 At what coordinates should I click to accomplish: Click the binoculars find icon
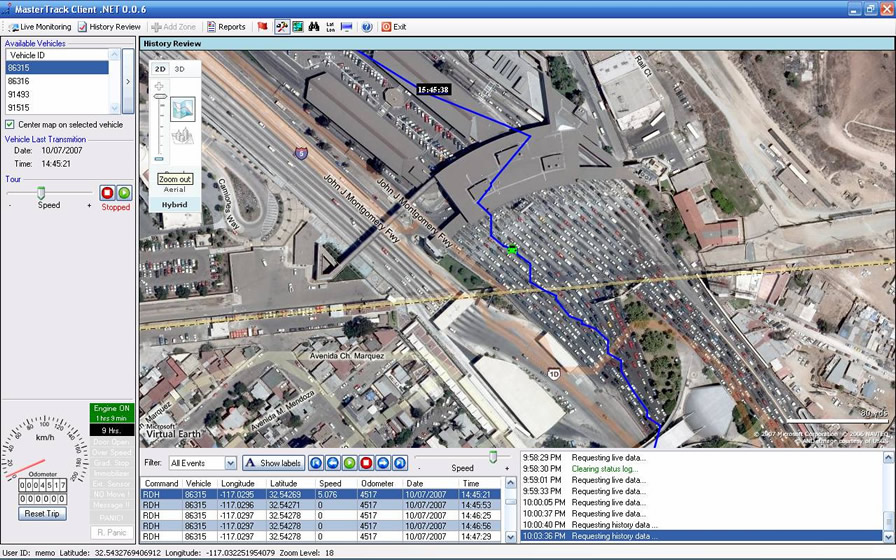pyautogui.click(x=314, y=27)
